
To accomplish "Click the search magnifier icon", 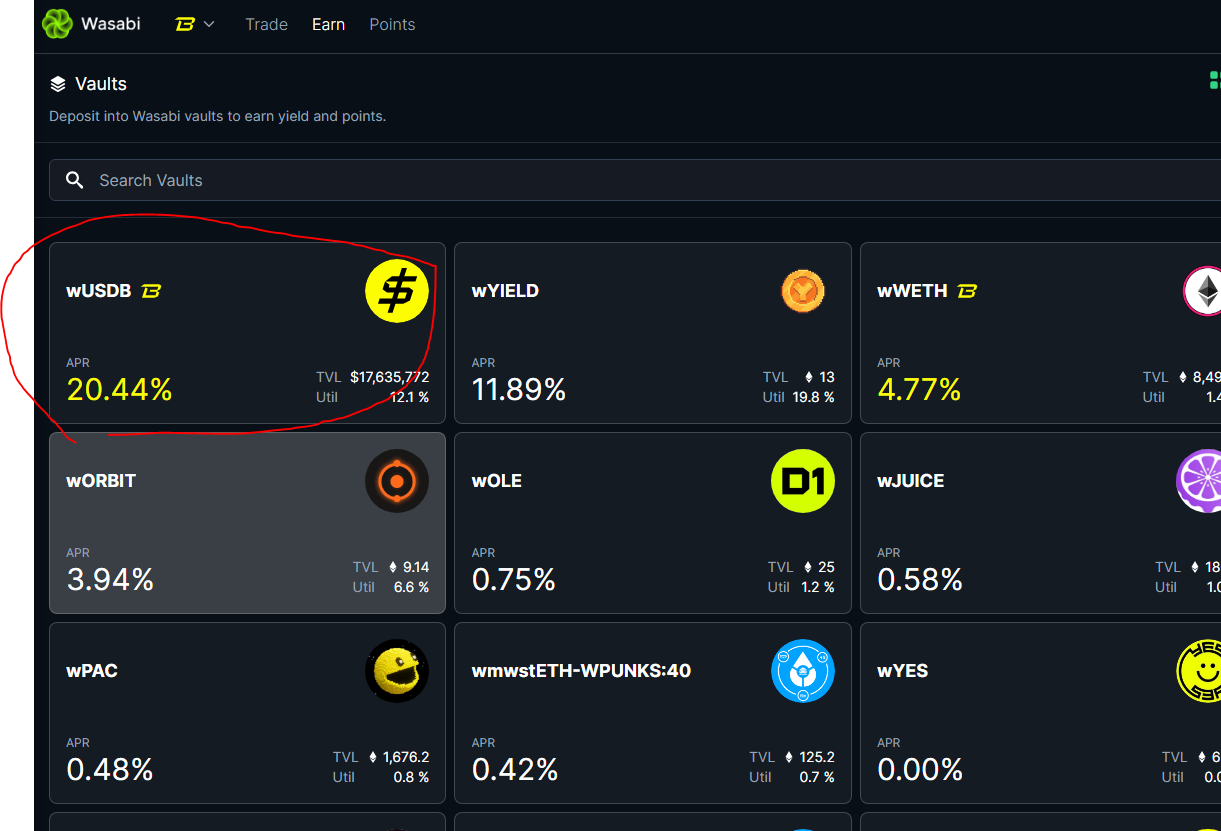I will coord(75,180).
